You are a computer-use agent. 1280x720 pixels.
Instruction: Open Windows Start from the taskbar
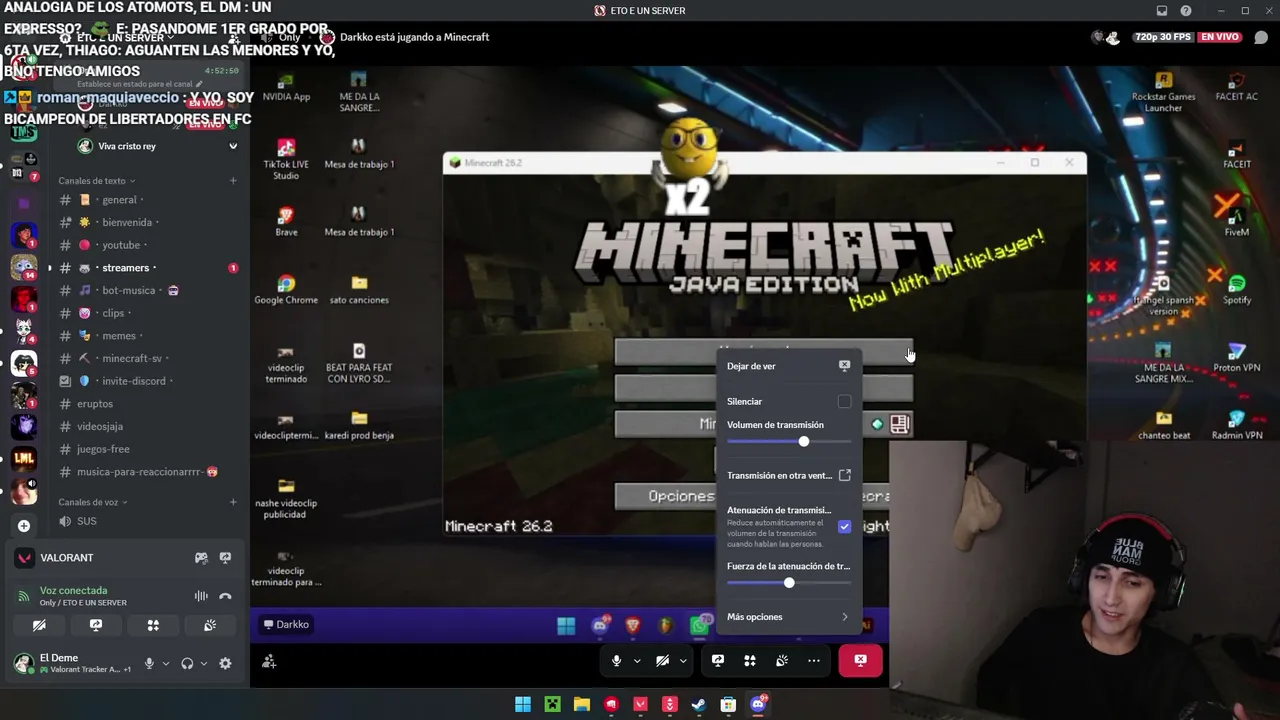523,705
